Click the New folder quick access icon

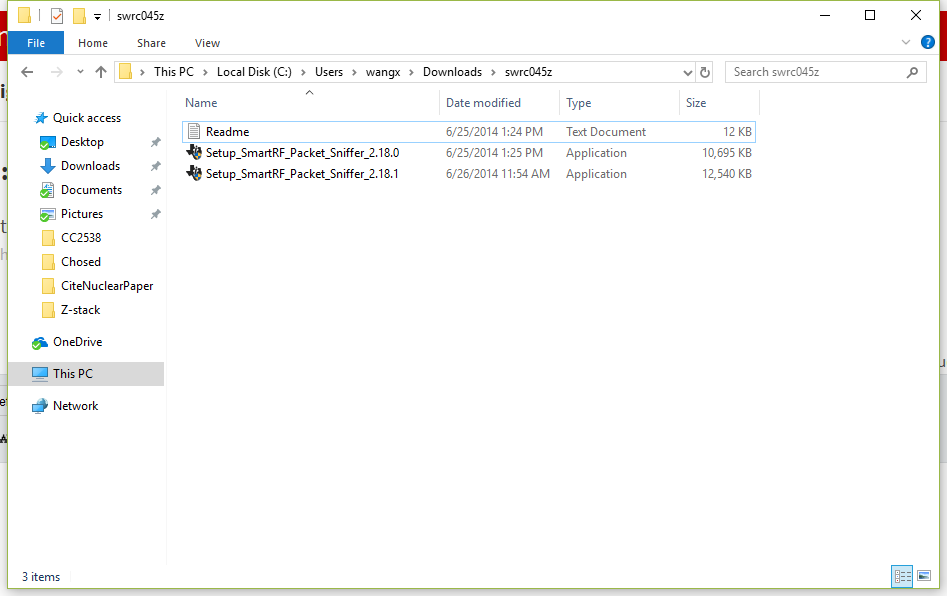point(79,16)
